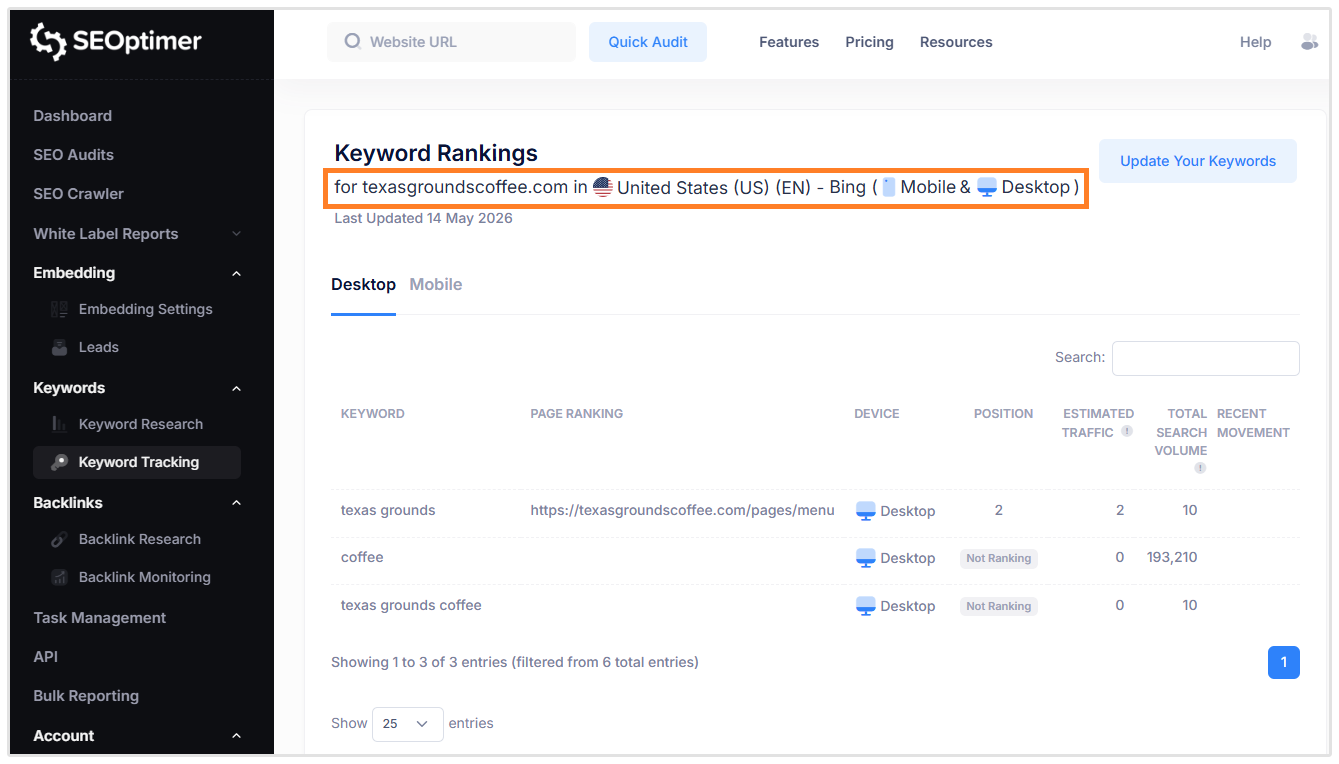Open the Show entries dropdown
This screenshot has width=1339, height=764.
(x=407, y=723)
